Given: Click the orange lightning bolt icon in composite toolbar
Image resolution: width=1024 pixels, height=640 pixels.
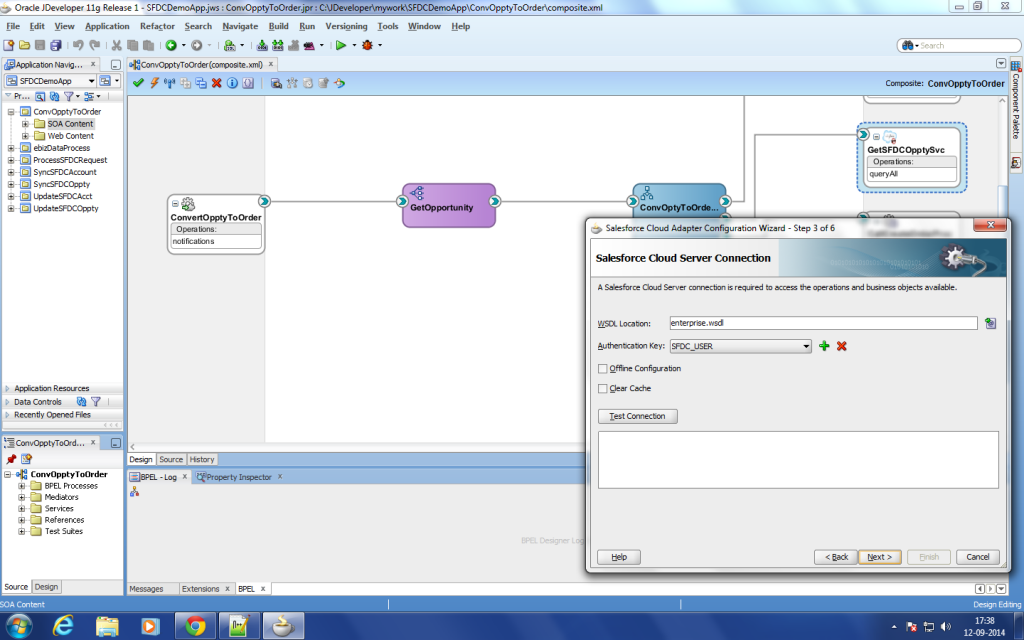Looking at the screenshot, I should coord(154,83).
